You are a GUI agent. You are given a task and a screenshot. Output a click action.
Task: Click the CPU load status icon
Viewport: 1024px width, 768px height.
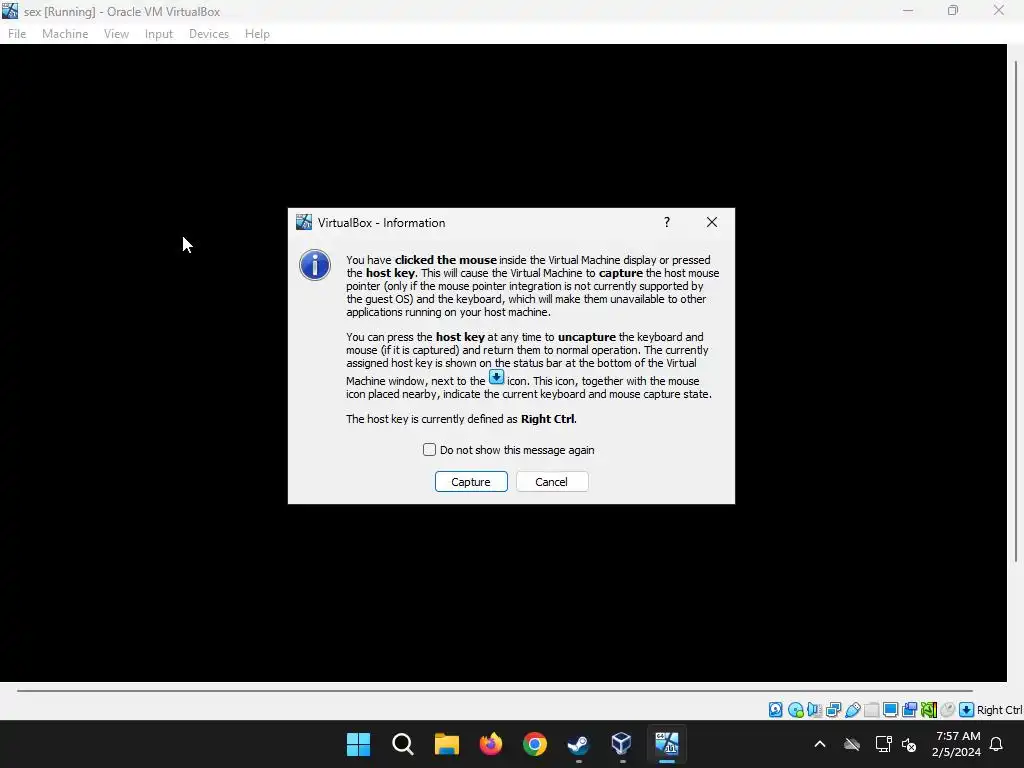[x=929, y=710]
